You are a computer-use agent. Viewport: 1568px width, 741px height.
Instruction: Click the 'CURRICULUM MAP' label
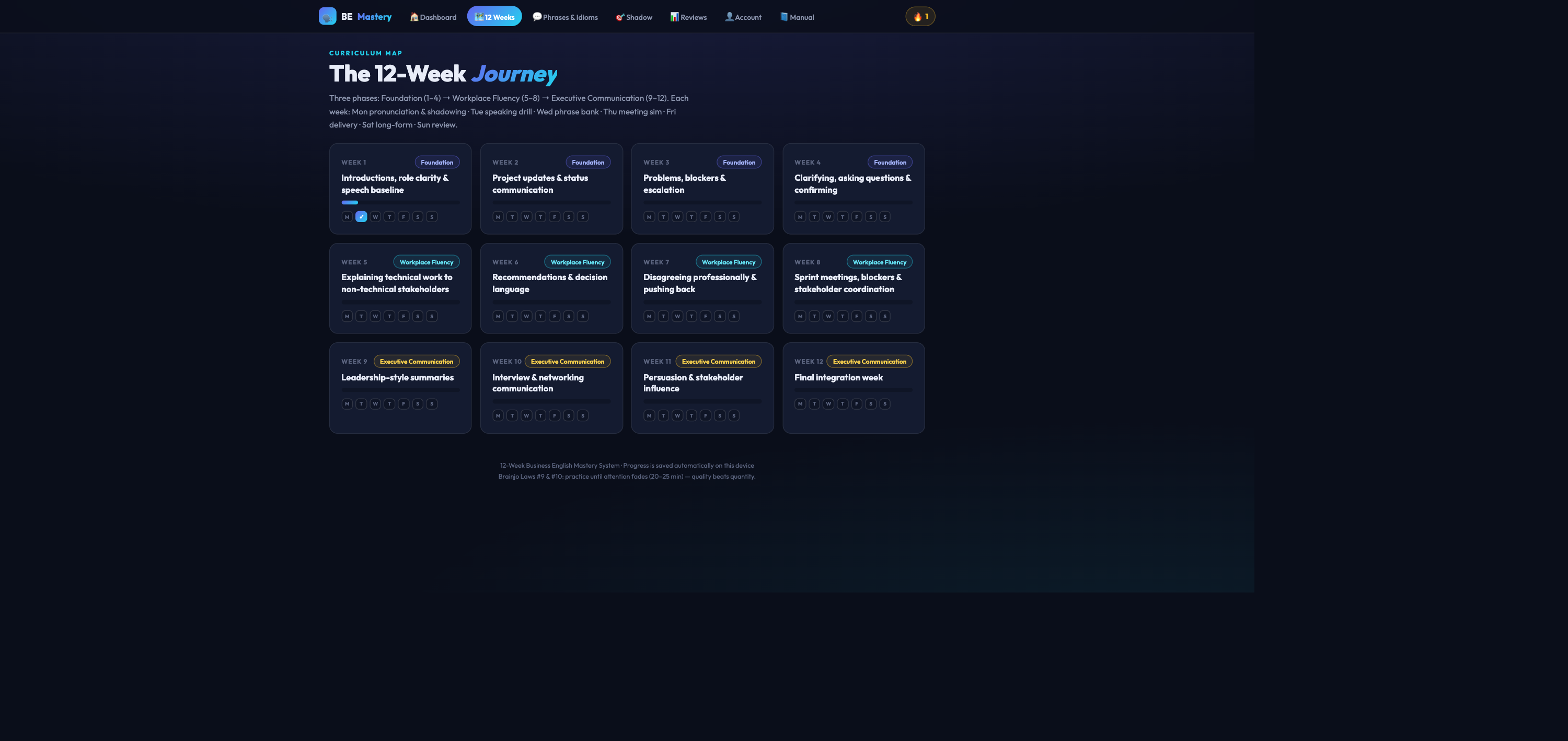365,53
